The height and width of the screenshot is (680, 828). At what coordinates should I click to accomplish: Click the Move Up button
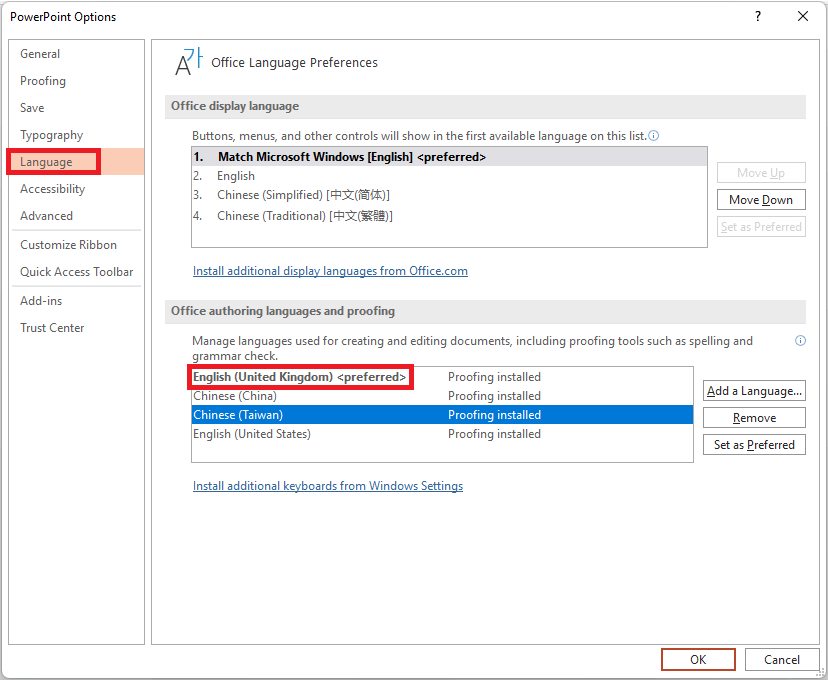point(761,173)
